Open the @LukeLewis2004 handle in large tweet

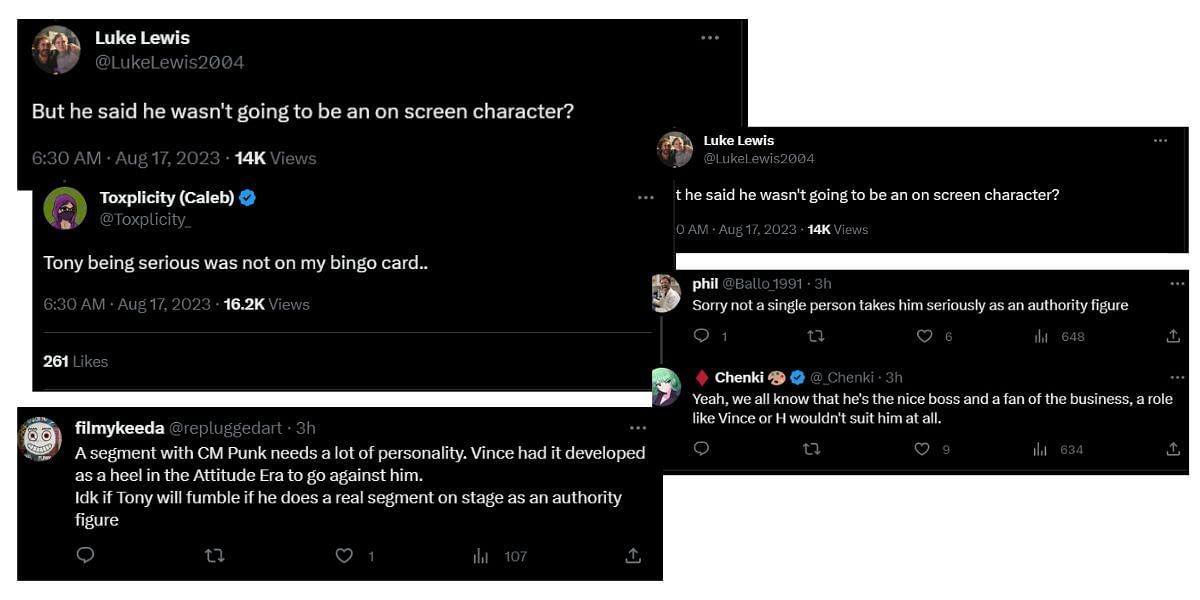click(x=169, y=62)
